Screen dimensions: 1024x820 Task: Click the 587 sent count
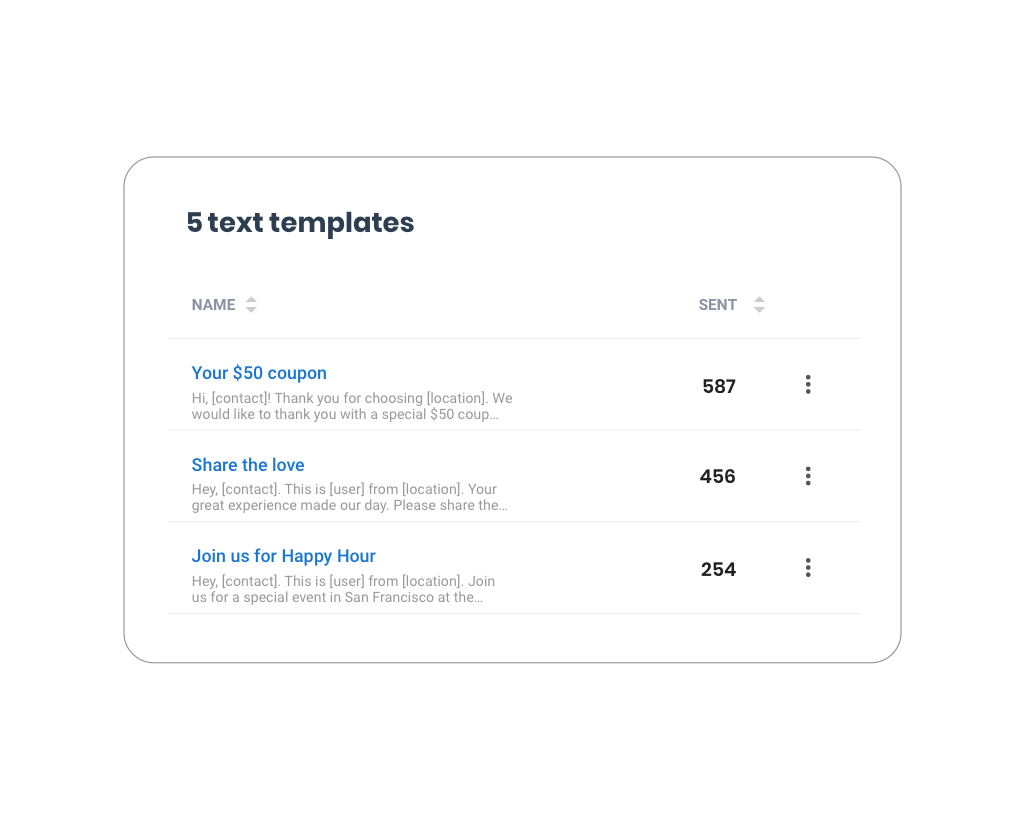[x=719, y=386]
